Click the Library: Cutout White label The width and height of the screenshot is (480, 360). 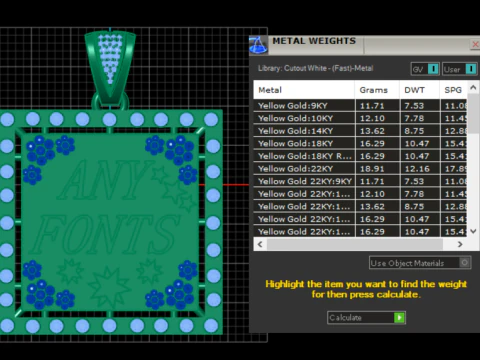pyautogui.click(x=315, y=68)
